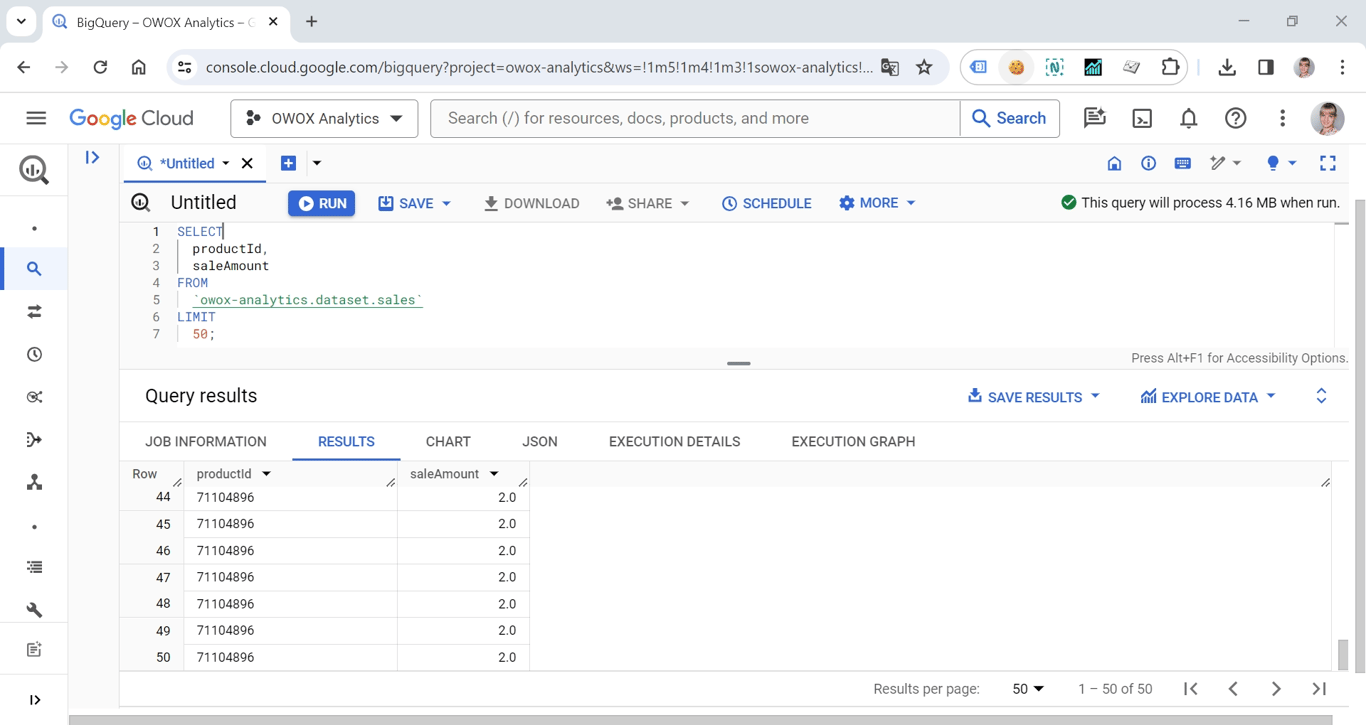The image size is (1366, 725).
Task: Open the hierarchy icon in sidebar
Action: 34,483
